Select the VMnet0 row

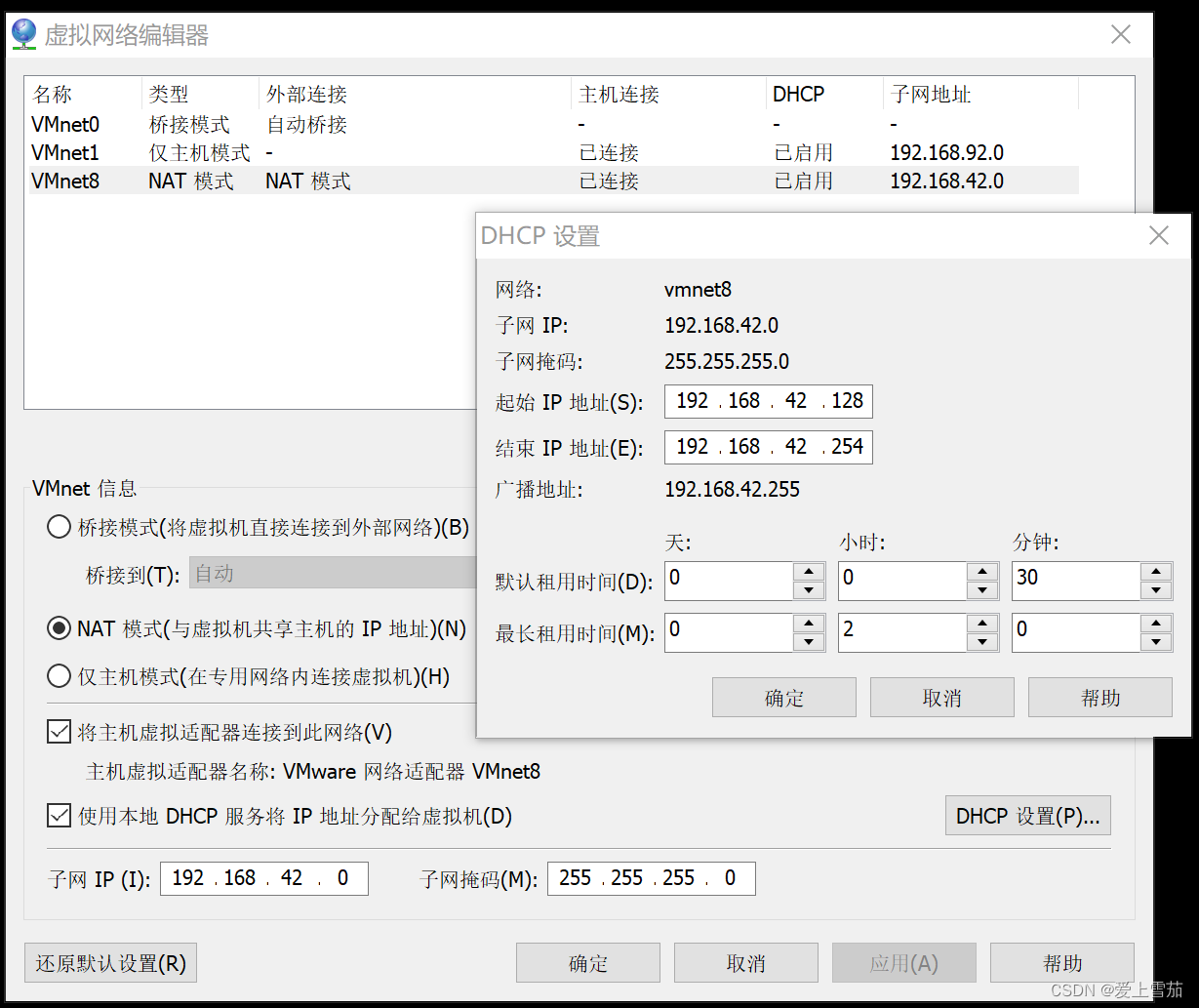554,125
